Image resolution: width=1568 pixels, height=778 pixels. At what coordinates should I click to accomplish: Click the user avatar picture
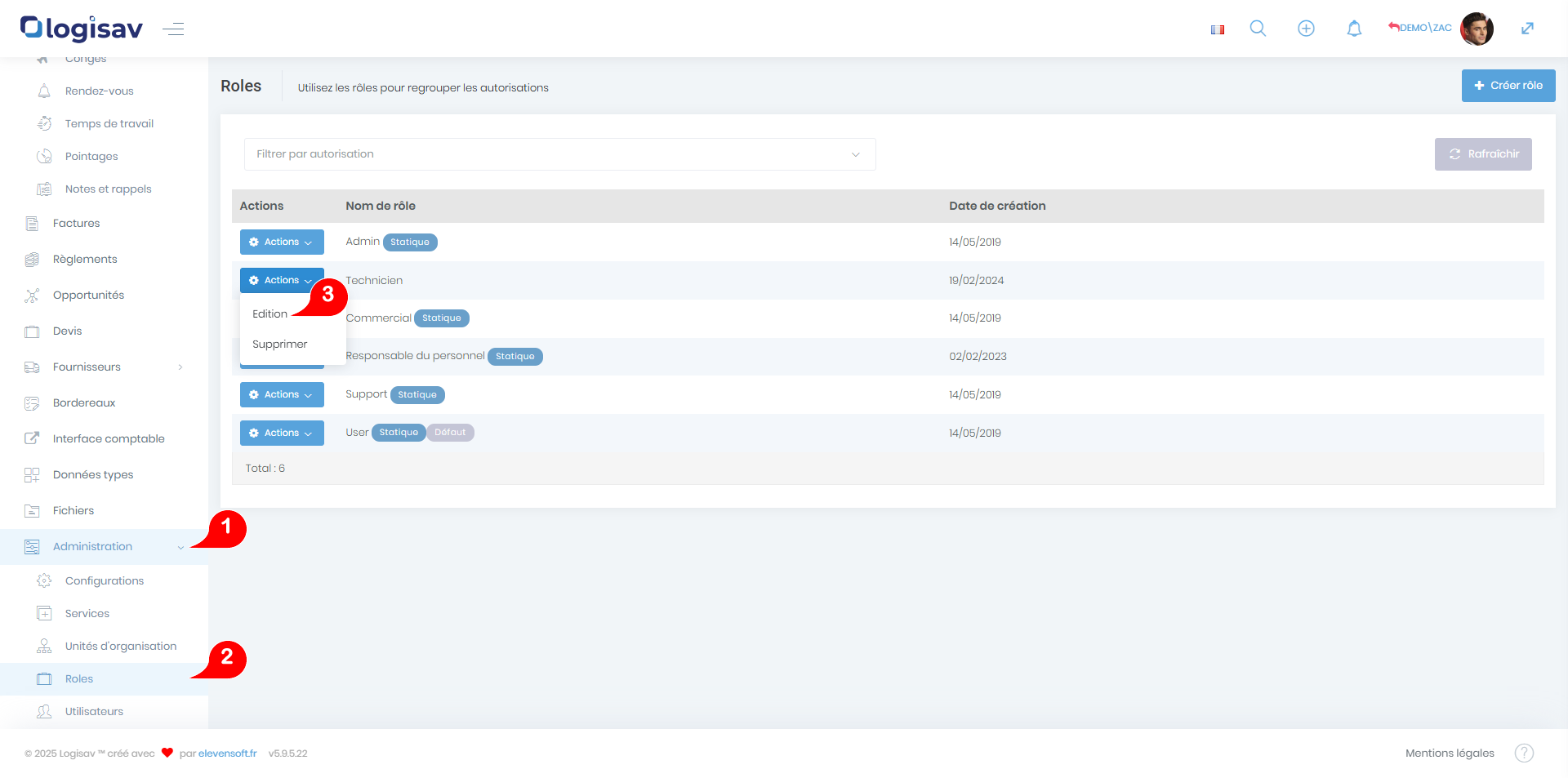(1477, 29)
